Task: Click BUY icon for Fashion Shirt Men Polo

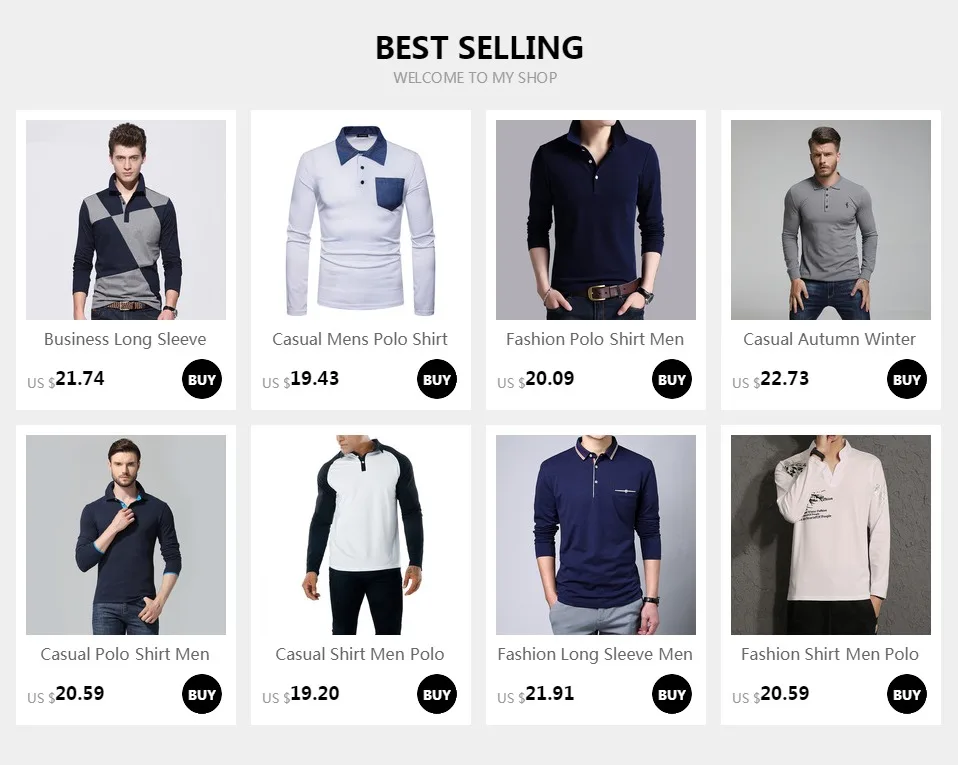Action: point(907,694)
